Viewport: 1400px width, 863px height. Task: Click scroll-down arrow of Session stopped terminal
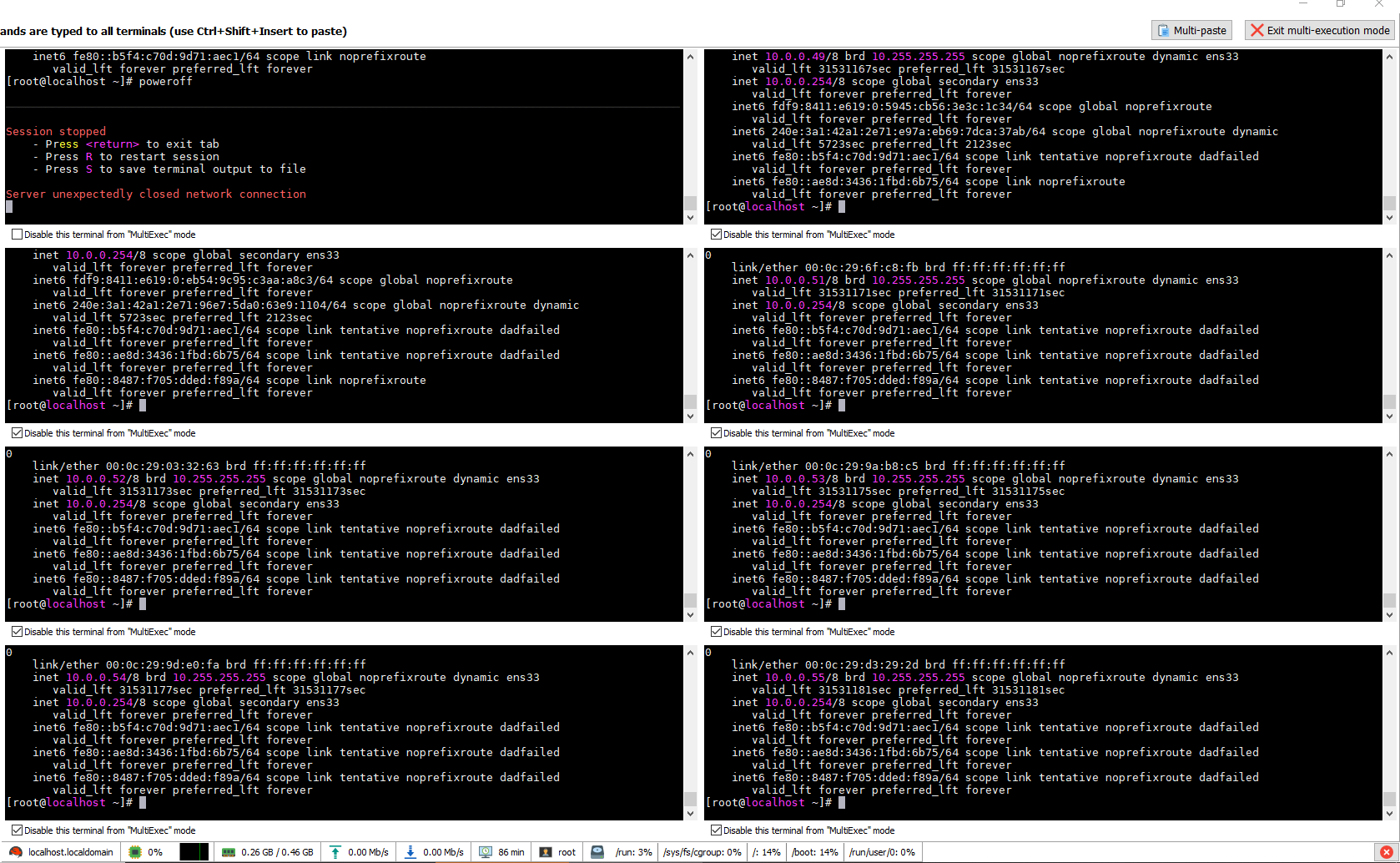point(690,218)
